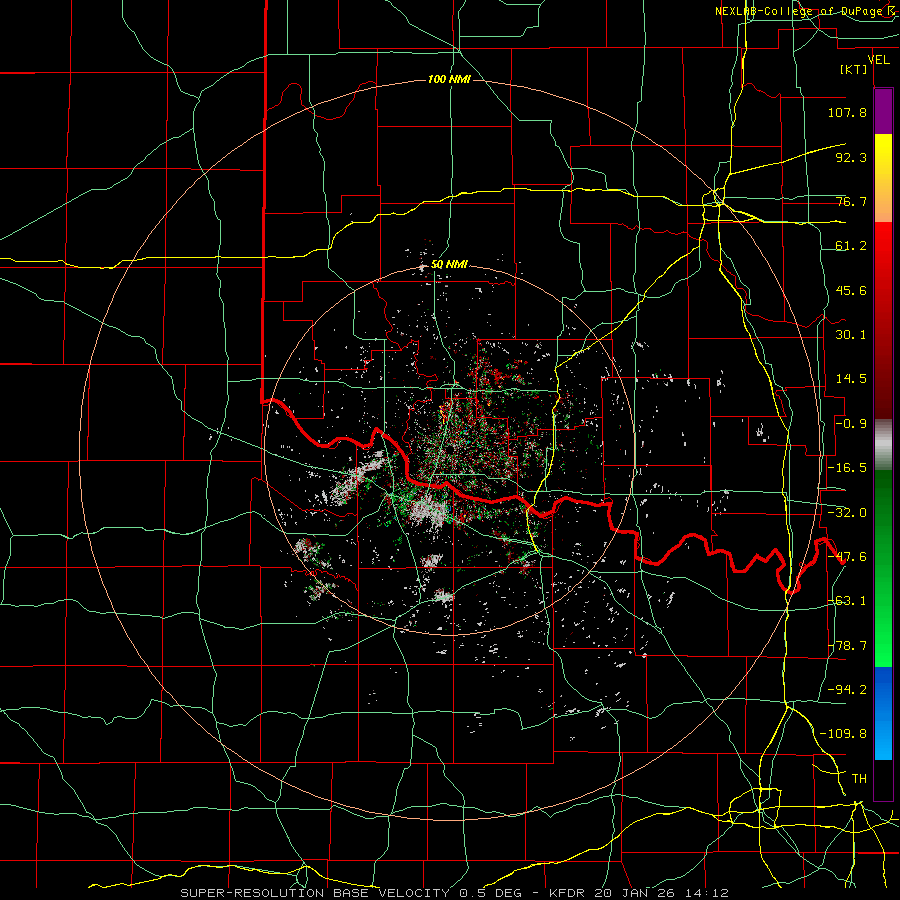Select the 76.7 velocity scale value

pos(851,201)
